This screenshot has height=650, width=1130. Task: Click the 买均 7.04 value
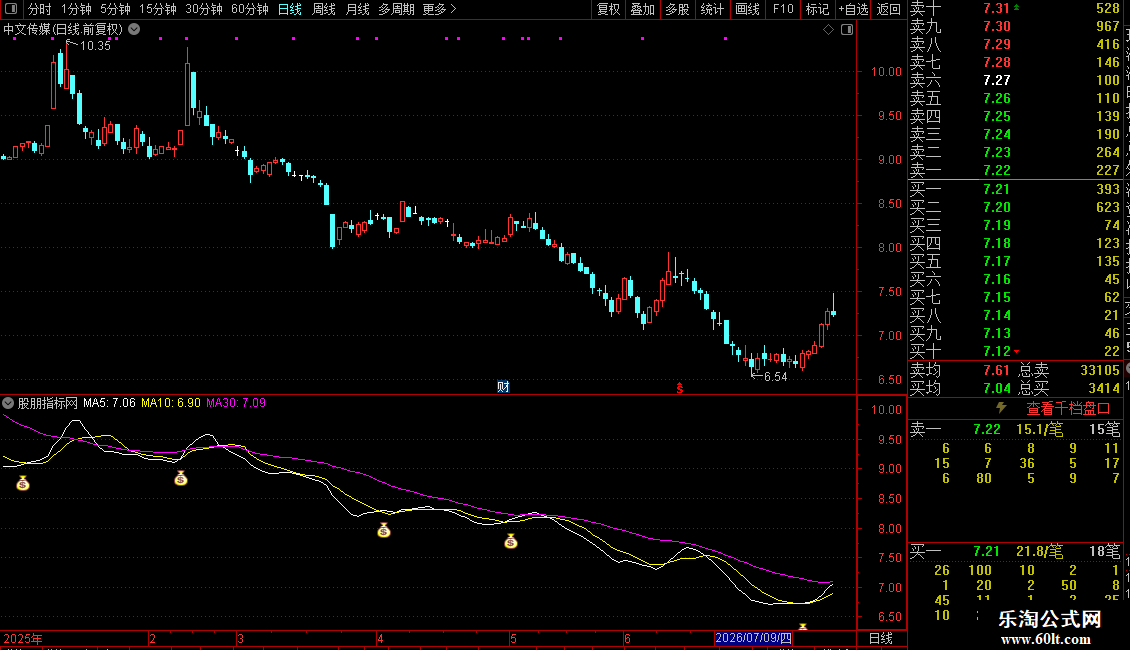pyautogui.click(x=997, y=388)
